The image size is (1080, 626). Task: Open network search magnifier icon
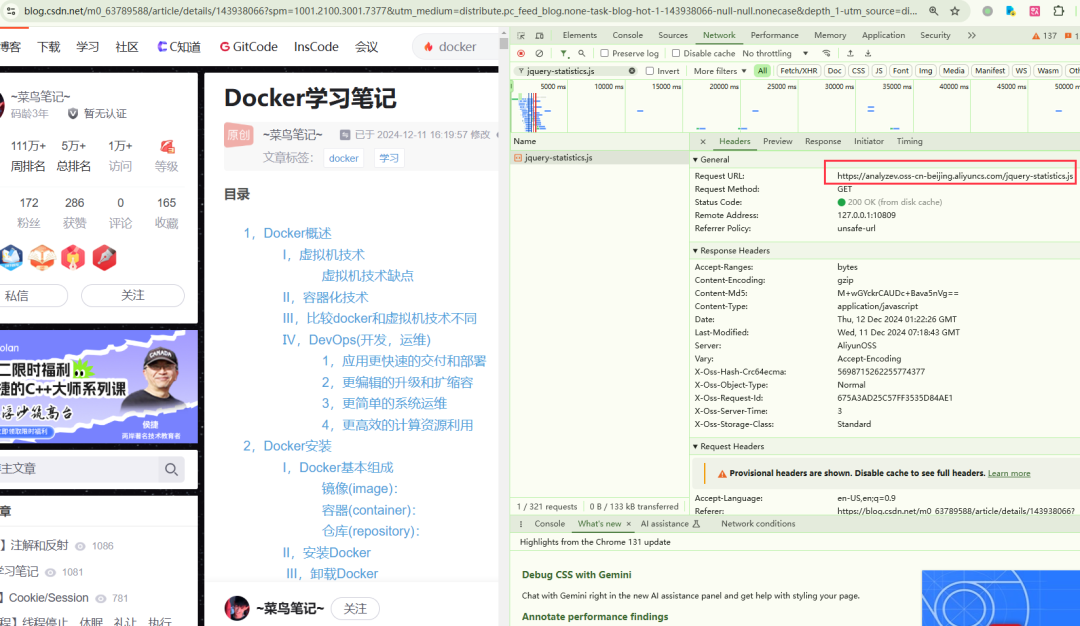point(580,53)
